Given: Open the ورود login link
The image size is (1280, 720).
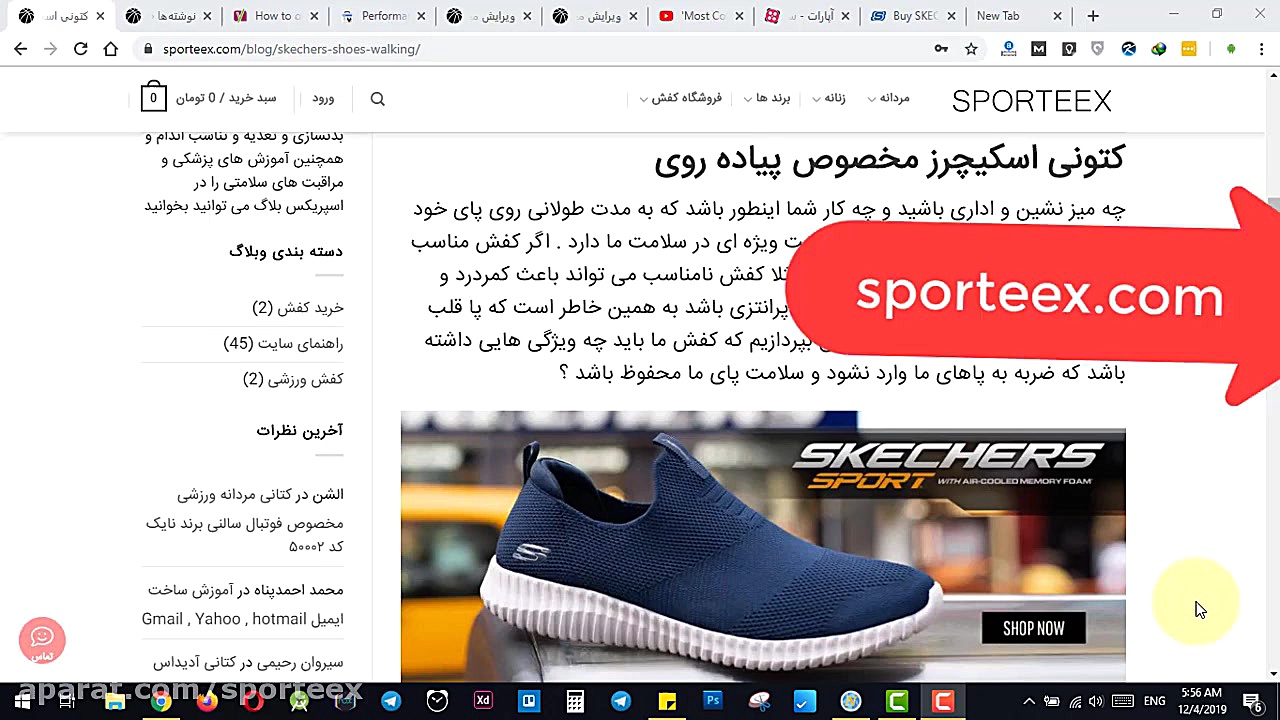Looking at the screenshot, I should 322,98.
